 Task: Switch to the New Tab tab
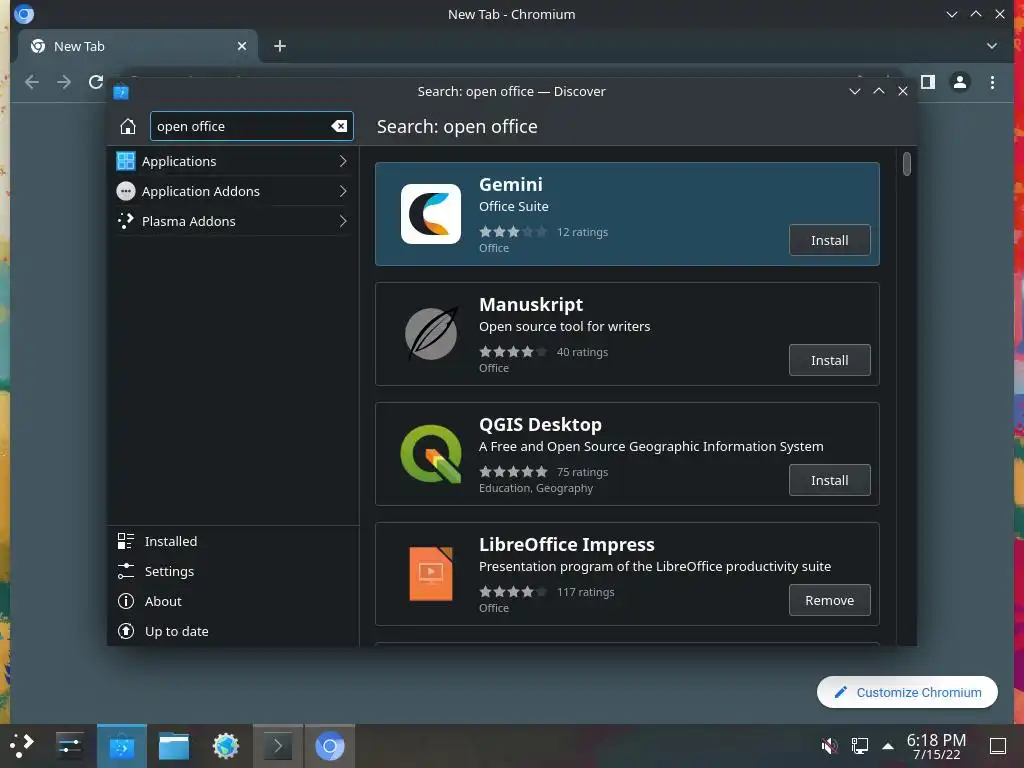(139, 46)
